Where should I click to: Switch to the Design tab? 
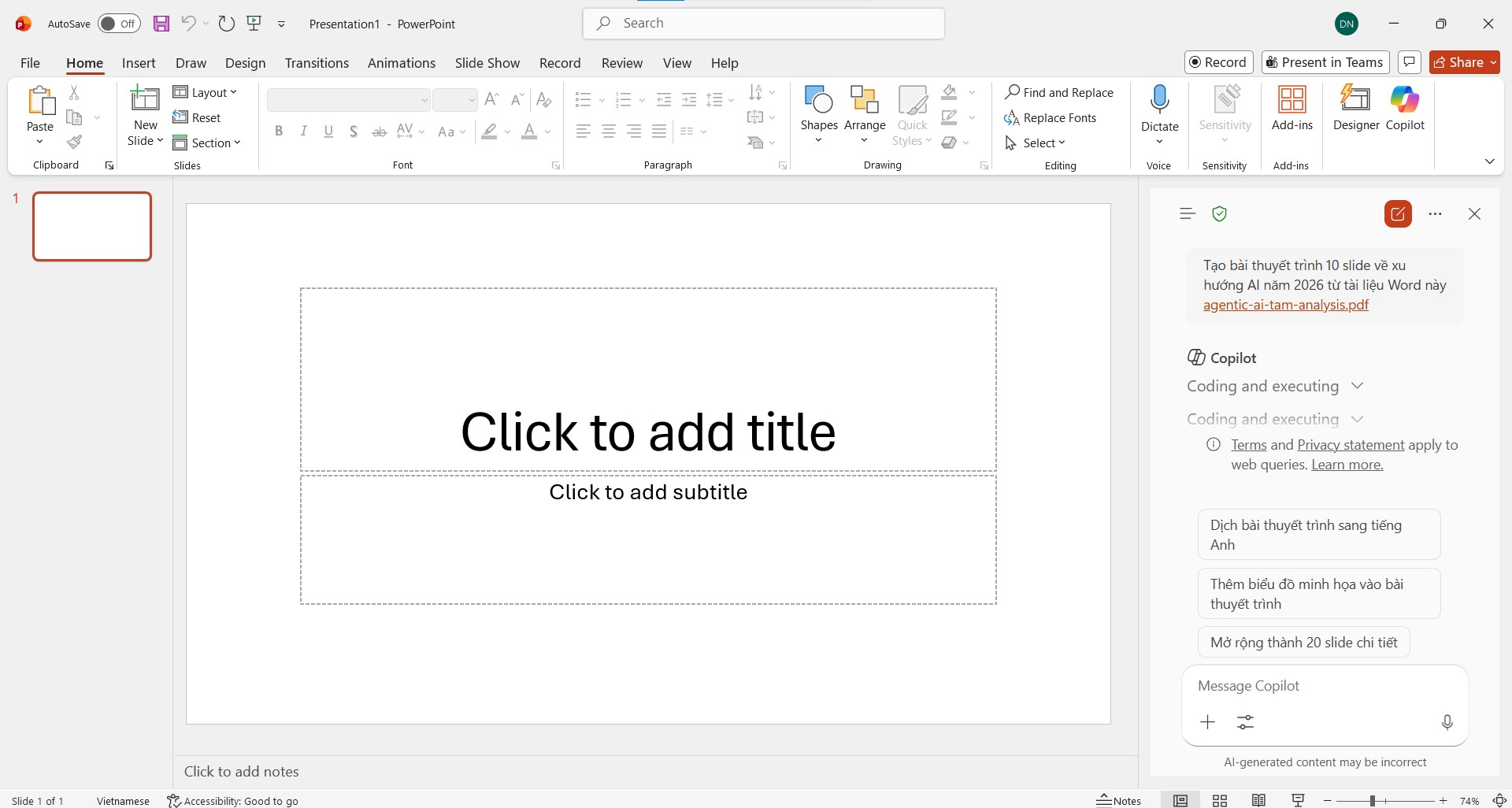tap(245, 63)
